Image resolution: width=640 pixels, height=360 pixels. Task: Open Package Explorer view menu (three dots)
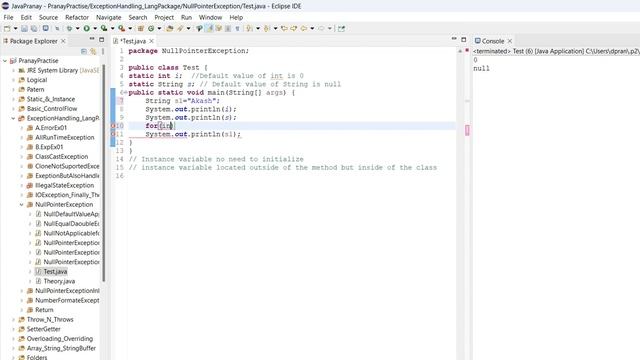coord(103,51)
